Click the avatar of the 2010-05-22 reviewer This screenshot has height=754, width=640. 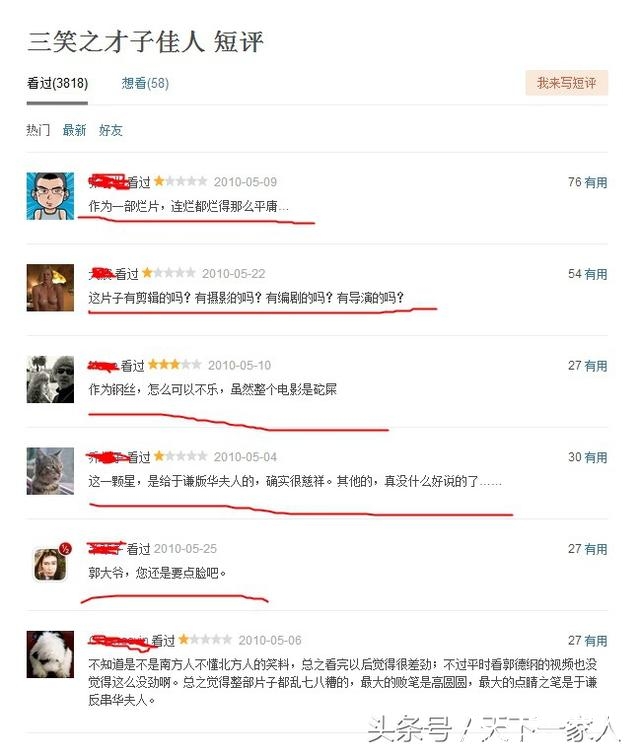(50, 288)
